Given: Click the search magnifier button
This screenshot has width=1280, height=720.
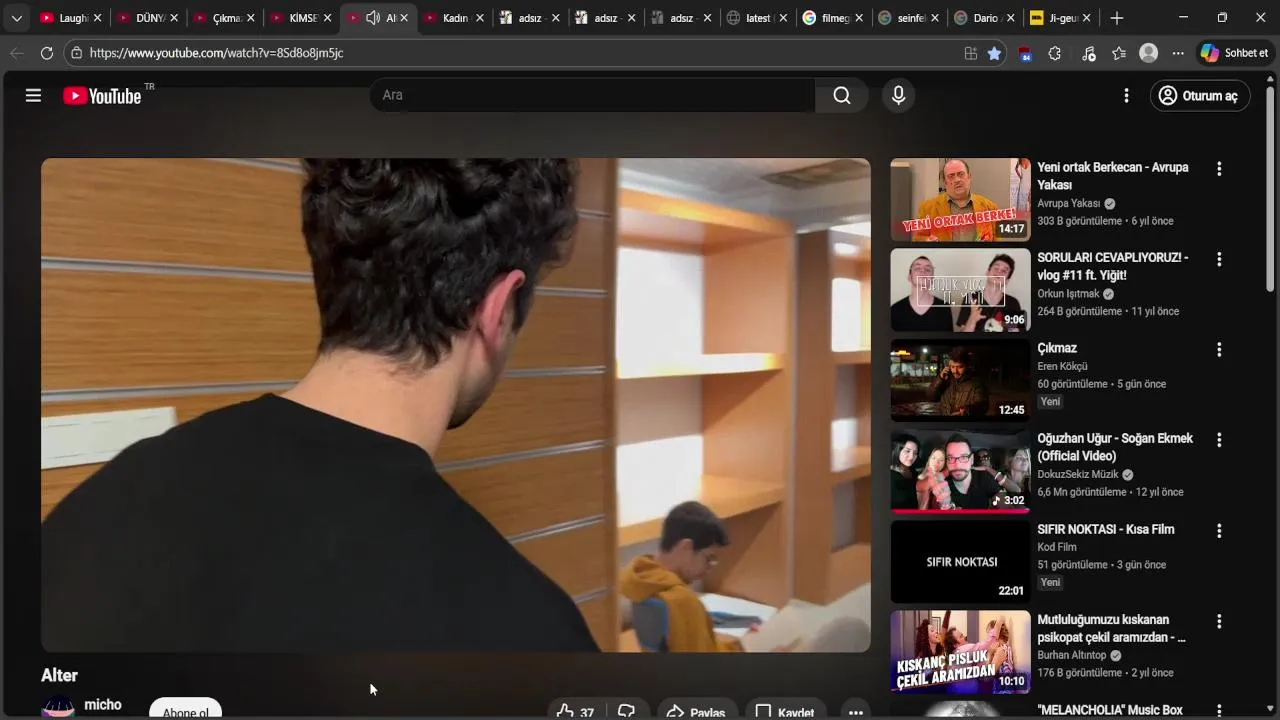Looking at the screenshot, I should pyautogui.click(x=842, y=95).
